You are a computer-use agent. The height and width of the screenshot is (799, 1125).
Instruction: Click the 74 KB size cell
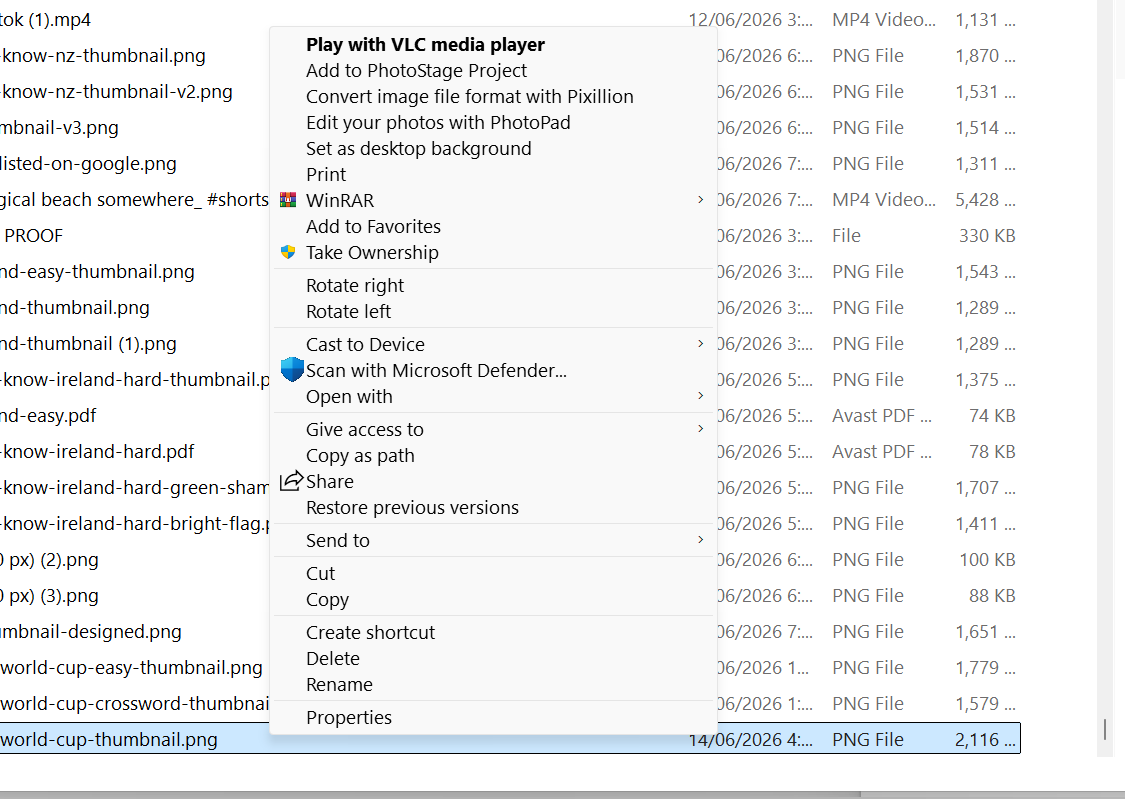coord(992,416)
